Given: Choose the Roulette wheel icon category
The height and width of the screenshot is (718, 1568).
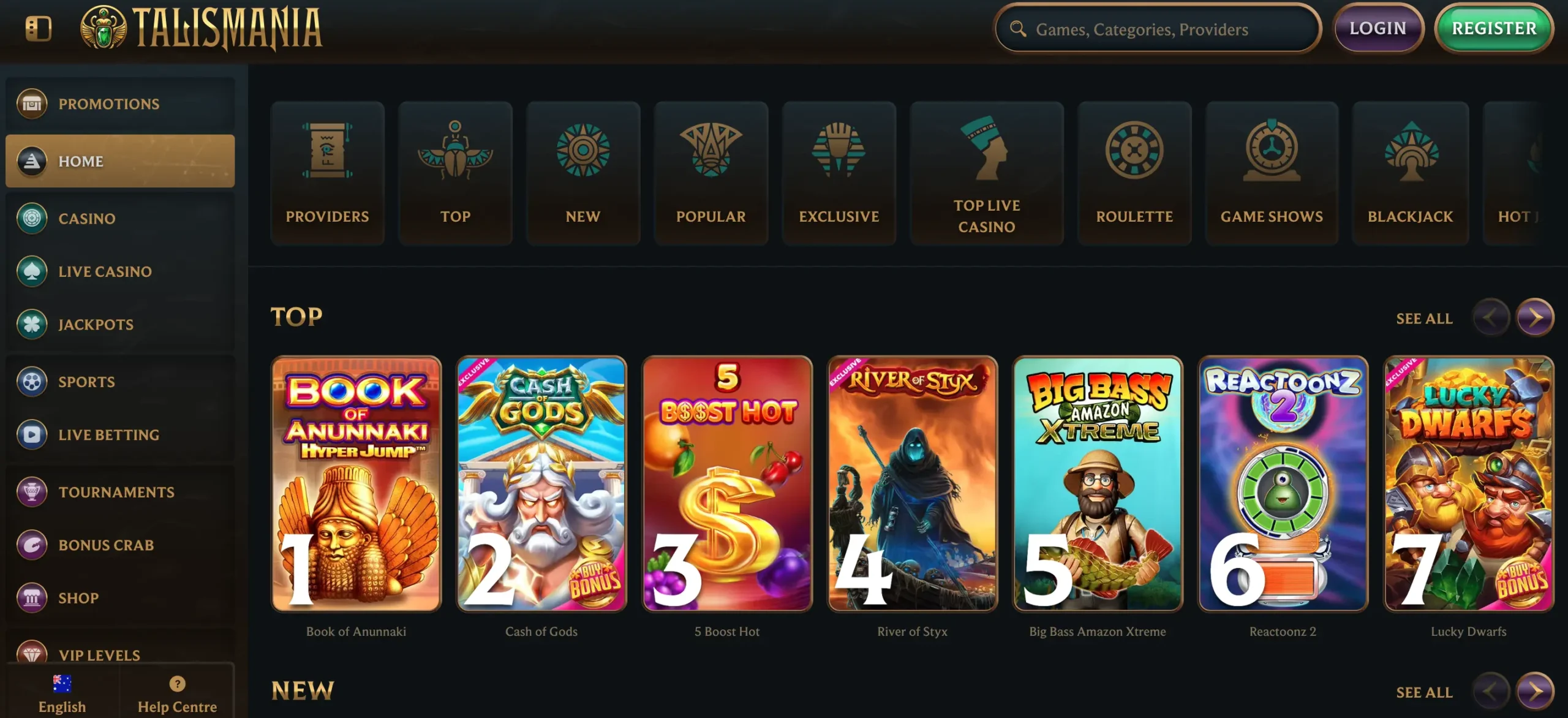Looking at the screenshot, I should click(x=1134, y=173).
